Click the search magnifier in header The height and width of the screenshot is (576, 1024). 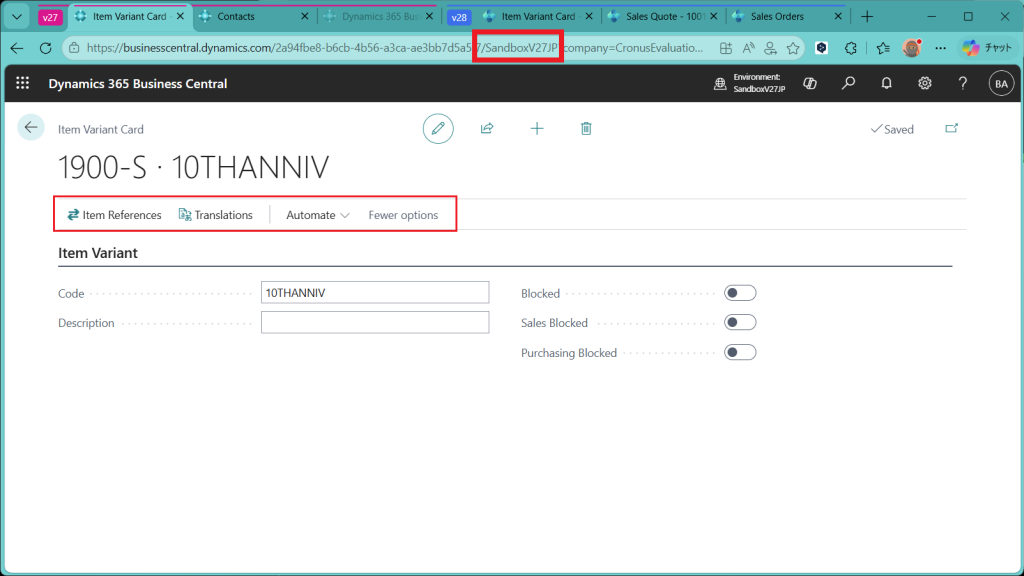click(x=848, y=84)
